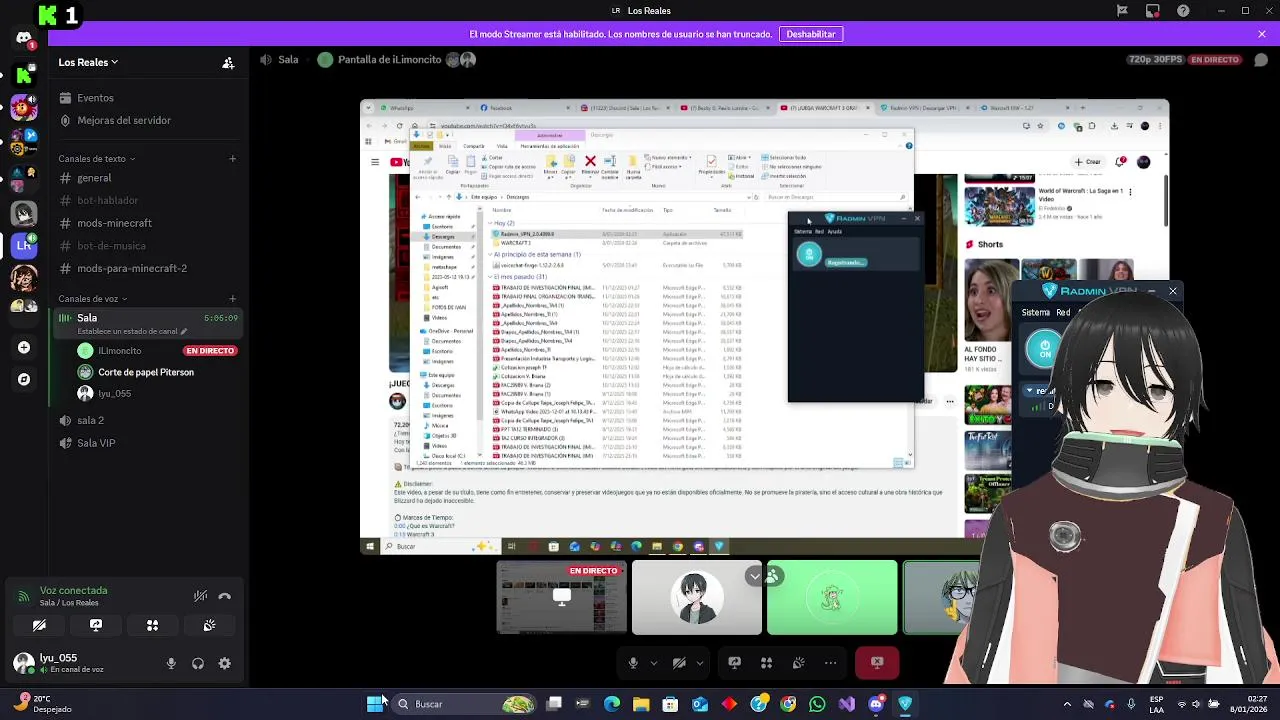Image resolution: width=1280 pixels, height=720 pixels.
Task: Create a text channel with plus icon
Action: click(232, 159)
